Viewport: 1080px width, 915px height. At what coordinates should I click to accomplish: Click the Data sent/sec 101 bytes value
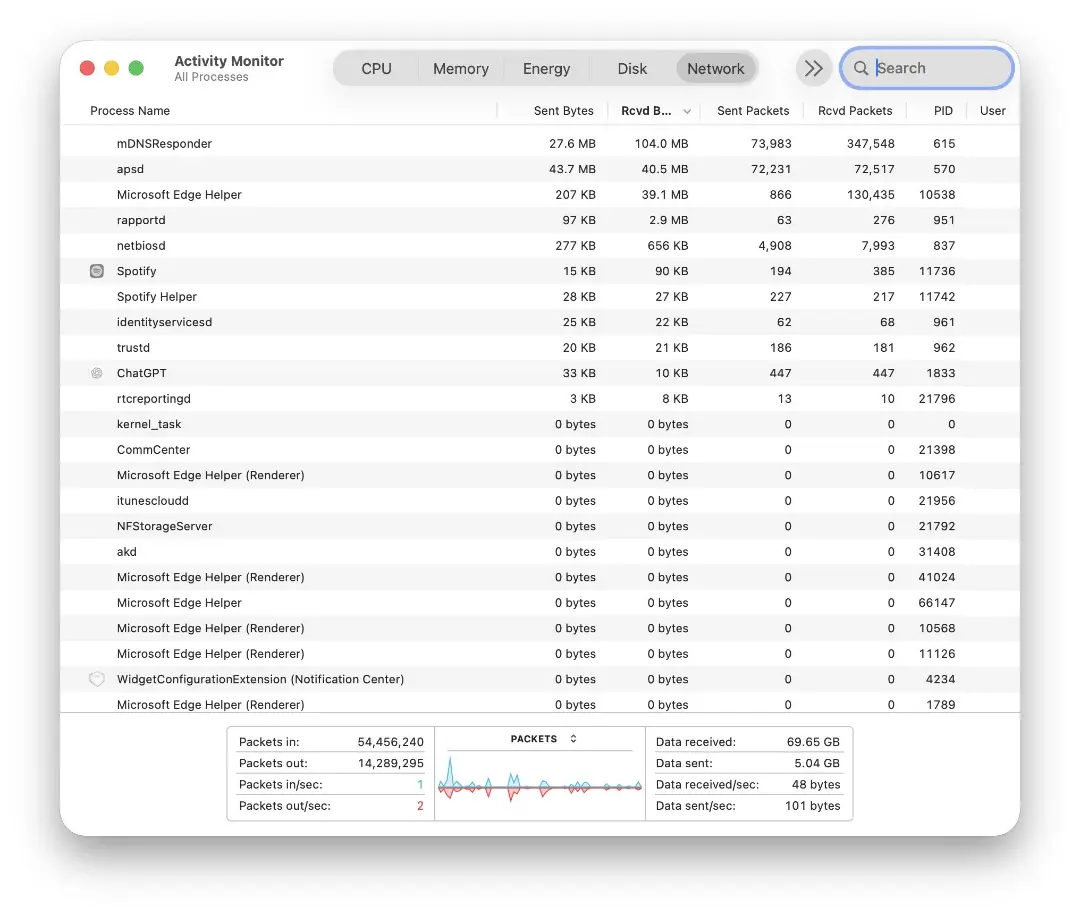pyautogui.click(x=813, y=805)
